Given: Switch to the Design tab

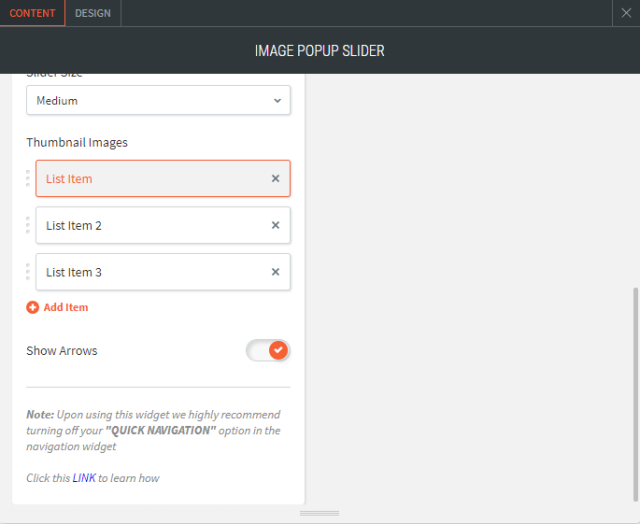Looking at the screenshot, I should [93, 13].
